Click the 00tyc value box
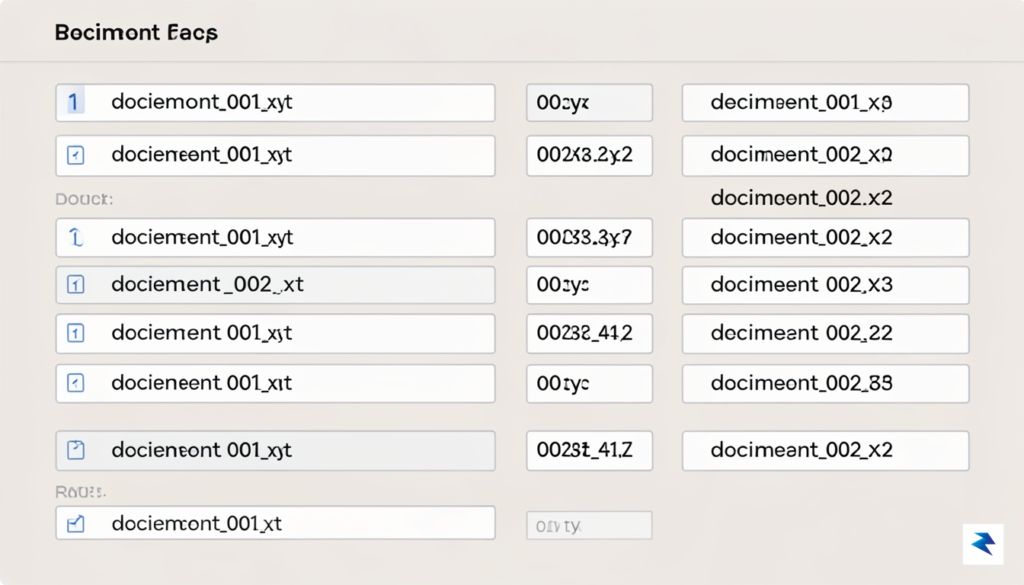1024x585 pixels. coord(589,383)
